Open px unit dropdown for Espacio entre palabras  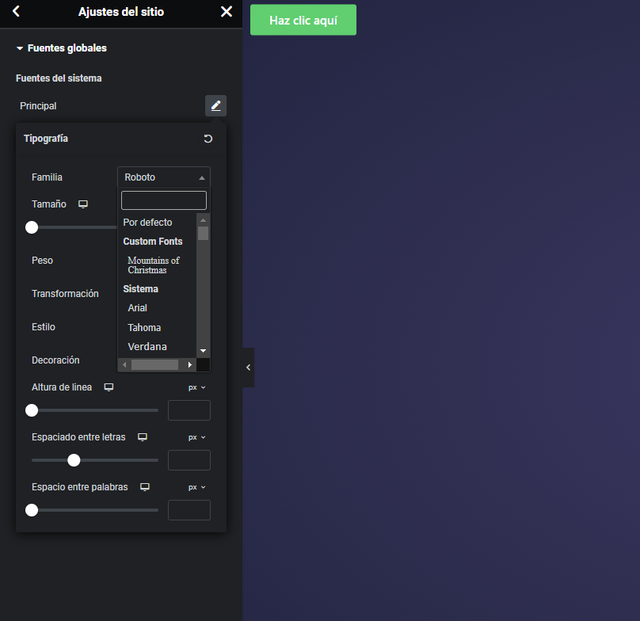click(197, 487)
